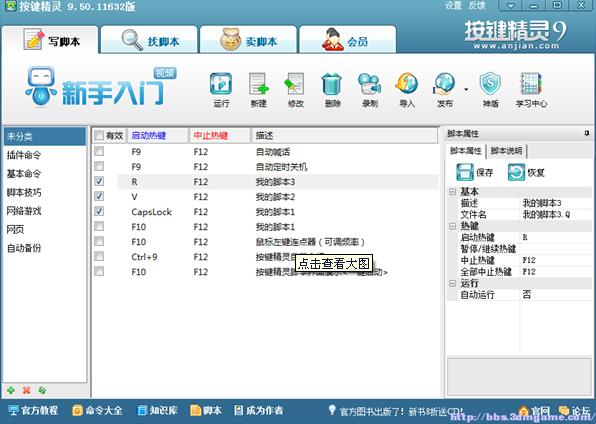
Task: Open 设置 in the title bar
Action: [x=453, y=5]
